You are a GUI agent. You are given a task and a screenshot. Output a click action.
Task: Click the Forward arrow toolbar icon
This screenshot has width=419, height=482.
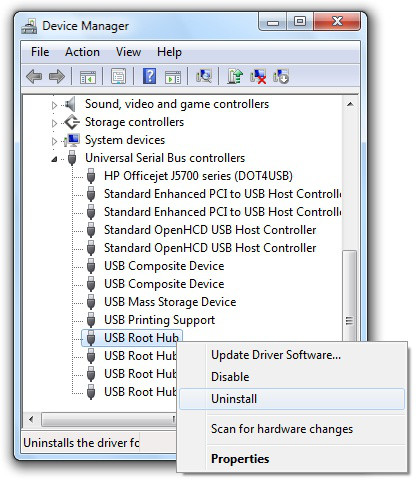[x=57, y=77]
